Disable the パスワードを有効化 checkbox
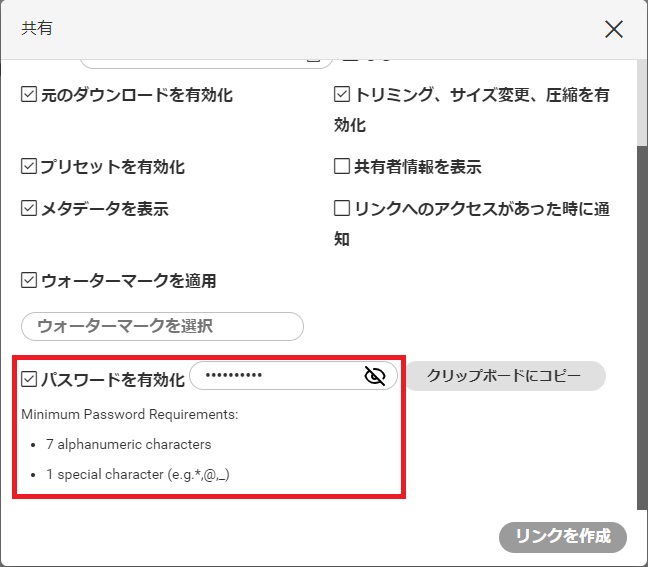 29,379
